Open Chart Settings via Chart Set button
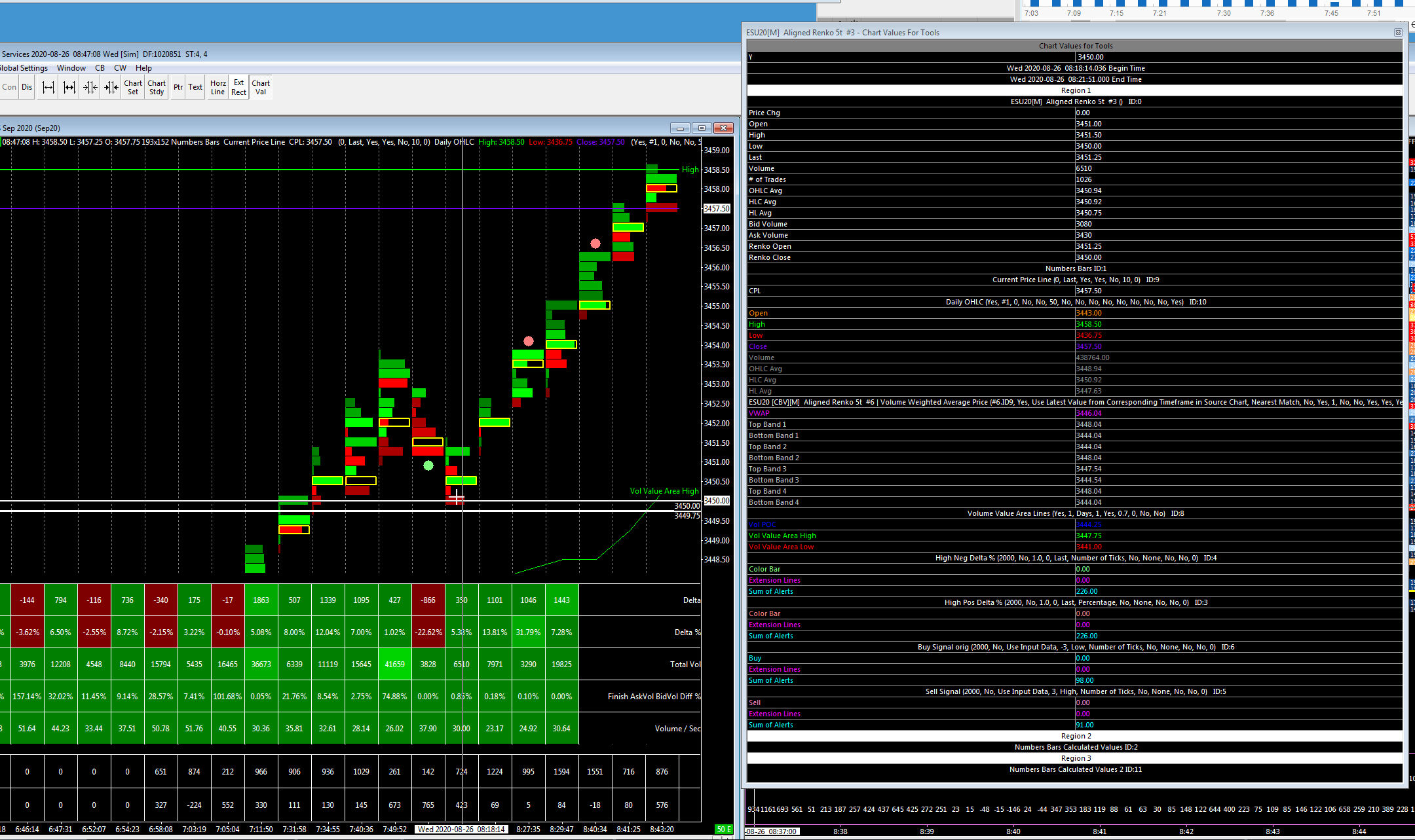Screen dimensions: 1415x840 tap(133, 87)
